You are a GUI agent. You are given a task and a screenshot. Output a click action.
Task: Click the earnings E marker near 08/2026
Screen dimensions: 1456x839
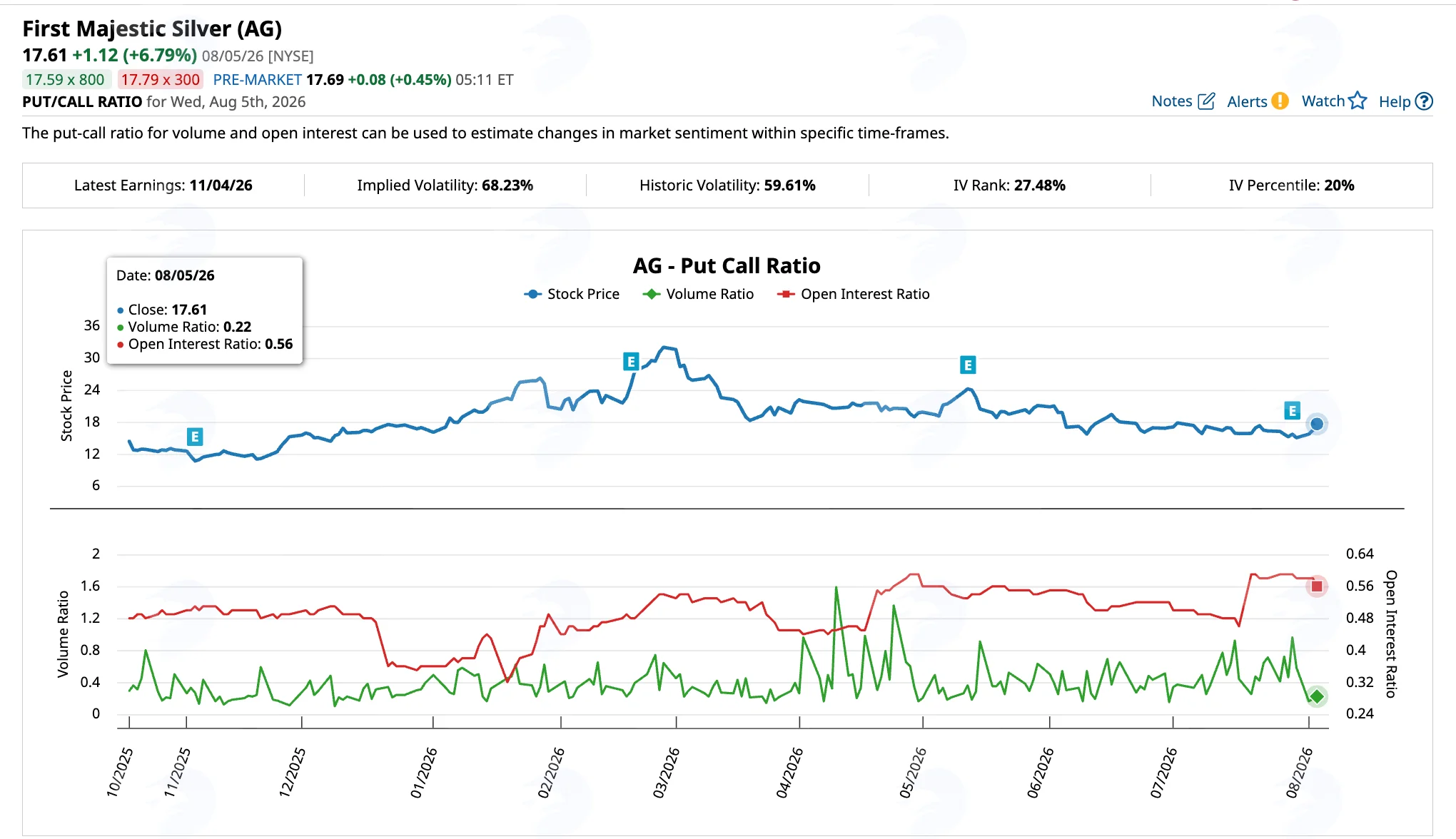(x=1292, y=411)
